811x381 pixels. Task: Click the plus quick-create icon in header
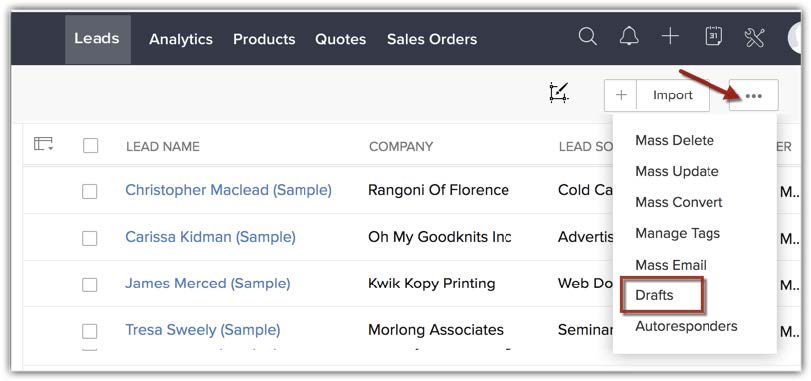(670, 37)
